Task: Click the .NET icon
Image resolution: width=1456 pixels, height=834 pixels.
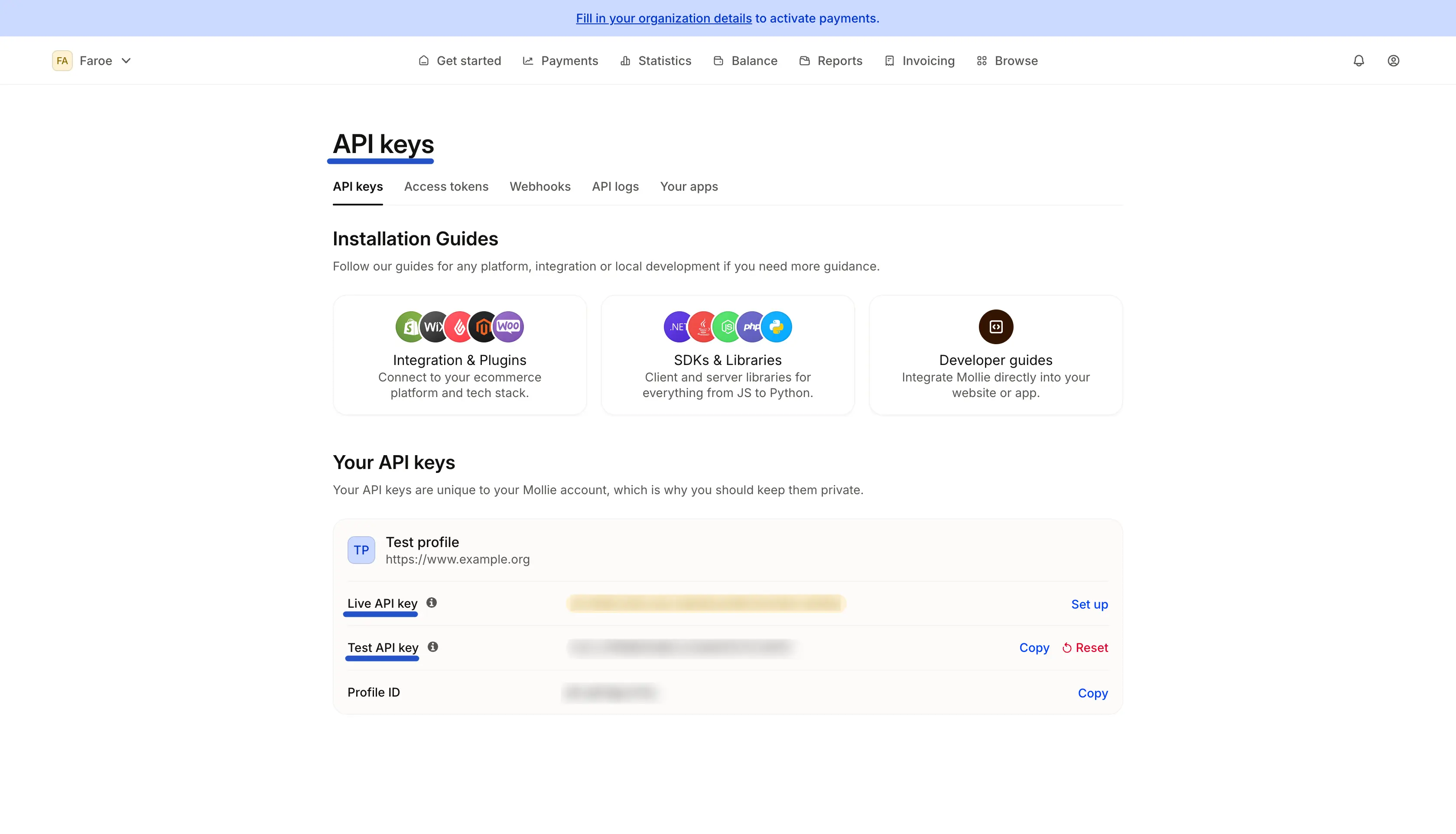Action: click(678, 326)
